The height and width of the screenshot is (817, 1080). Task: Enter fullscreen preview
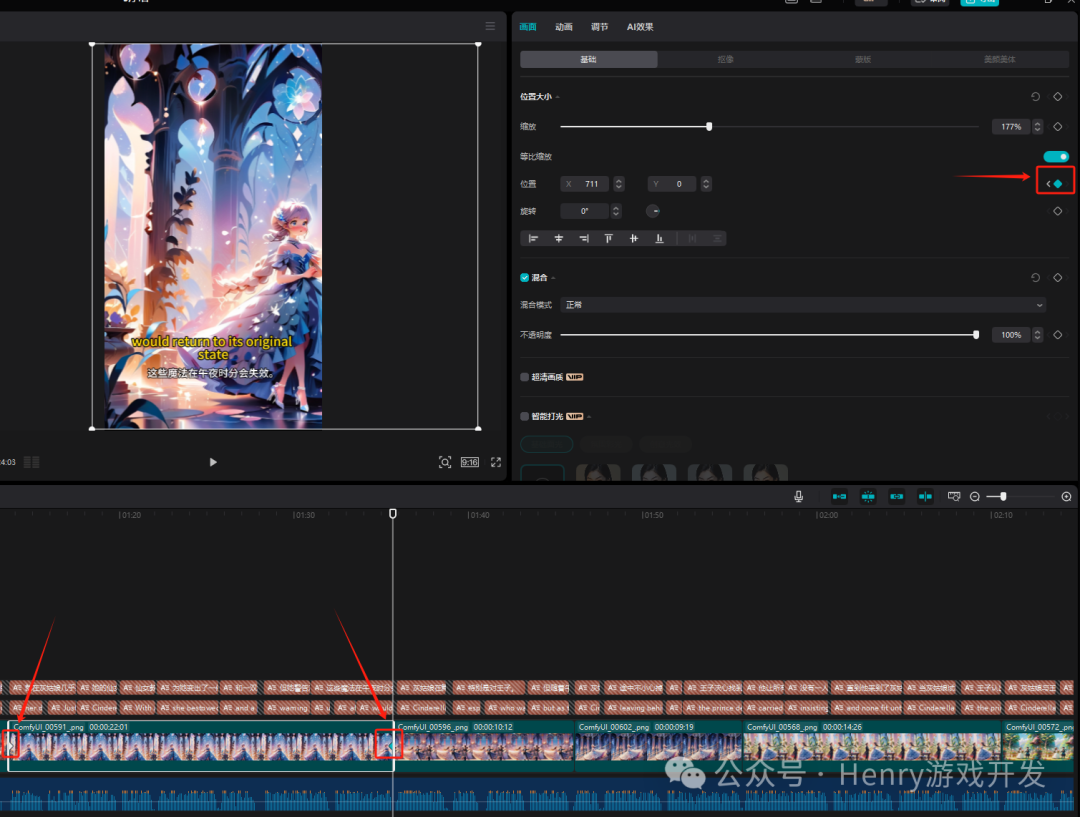[496, 462]
